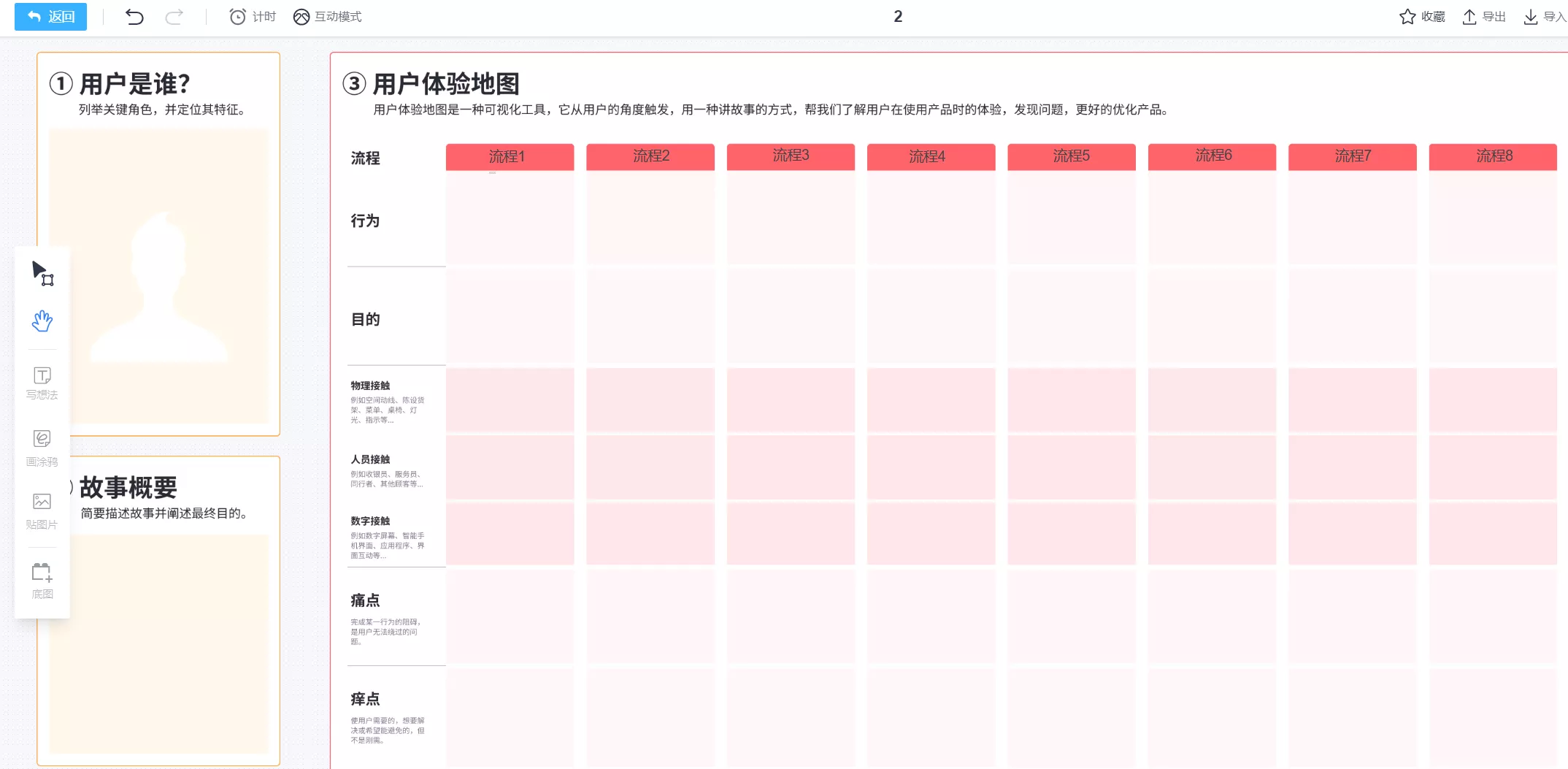Click the 流程 row label
The height and width of the screenshot is (769, 1568).
pos(365,158)
